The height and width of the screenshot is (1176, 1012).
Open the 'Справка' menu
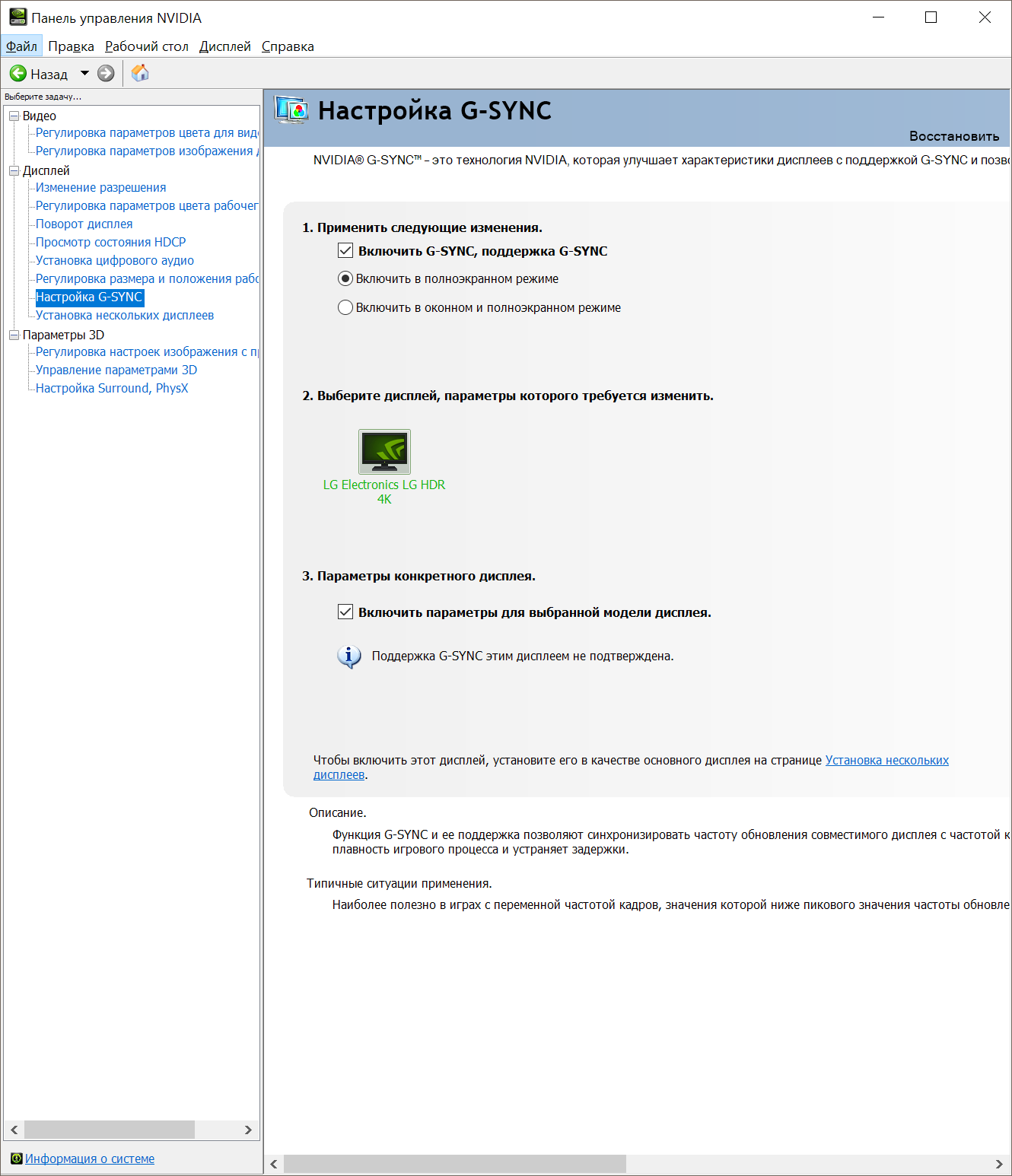pos(288,46)
